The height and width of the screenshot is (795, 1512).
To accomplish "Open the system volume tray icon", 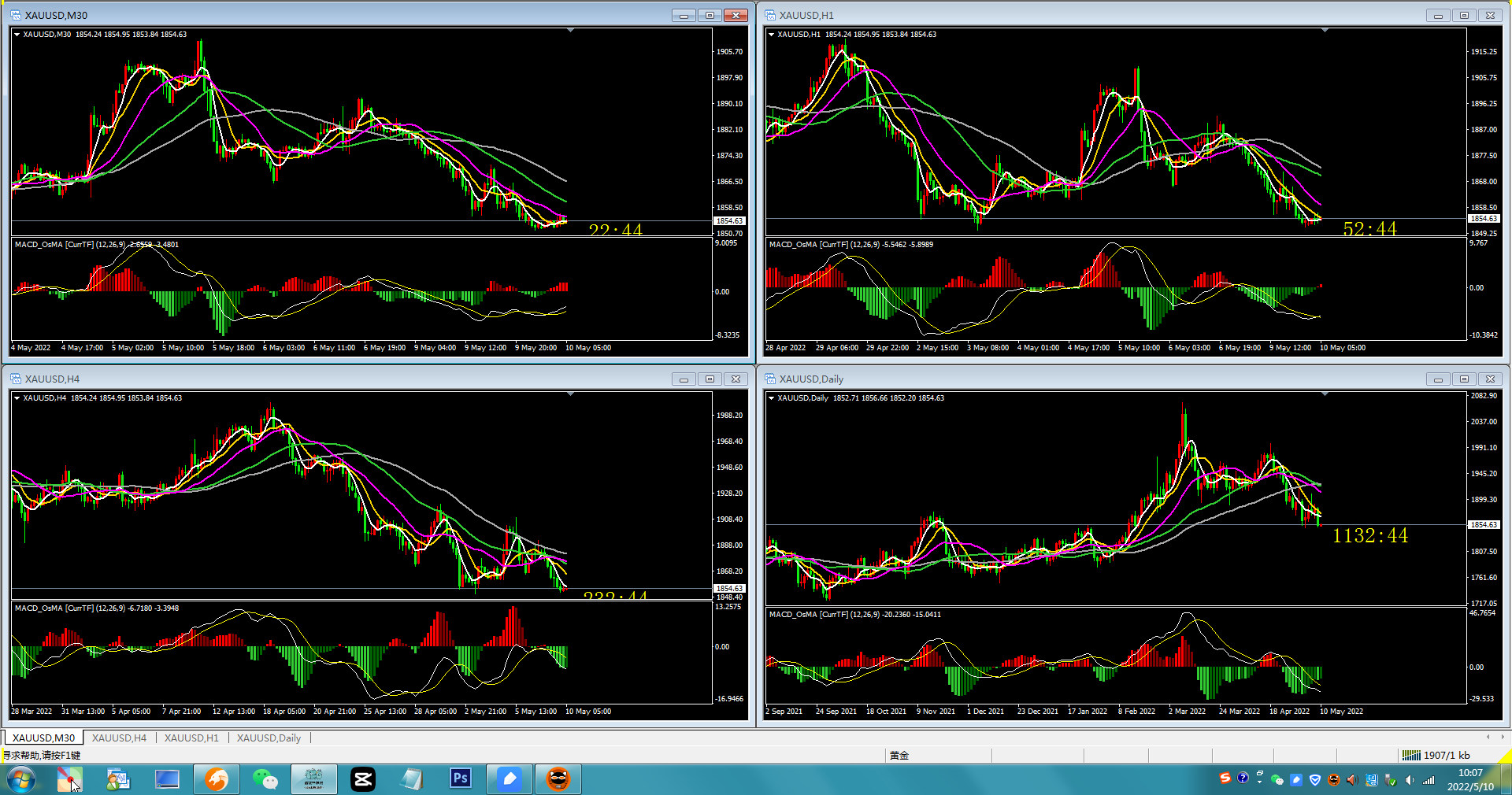I will (x=1410, y=780).
